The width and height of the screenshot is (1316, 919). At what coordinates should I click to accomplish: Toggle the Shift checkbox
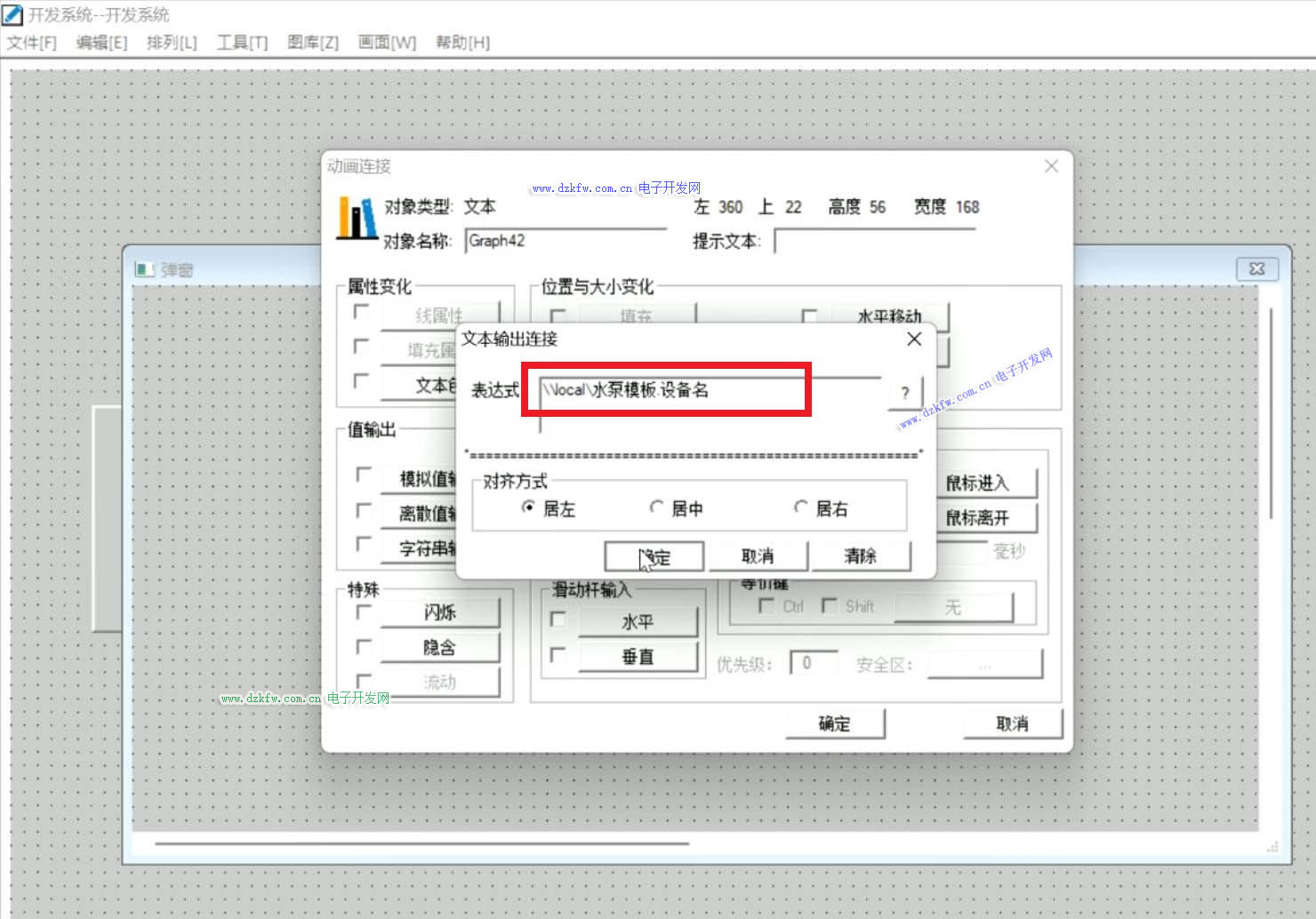[829, 605]
